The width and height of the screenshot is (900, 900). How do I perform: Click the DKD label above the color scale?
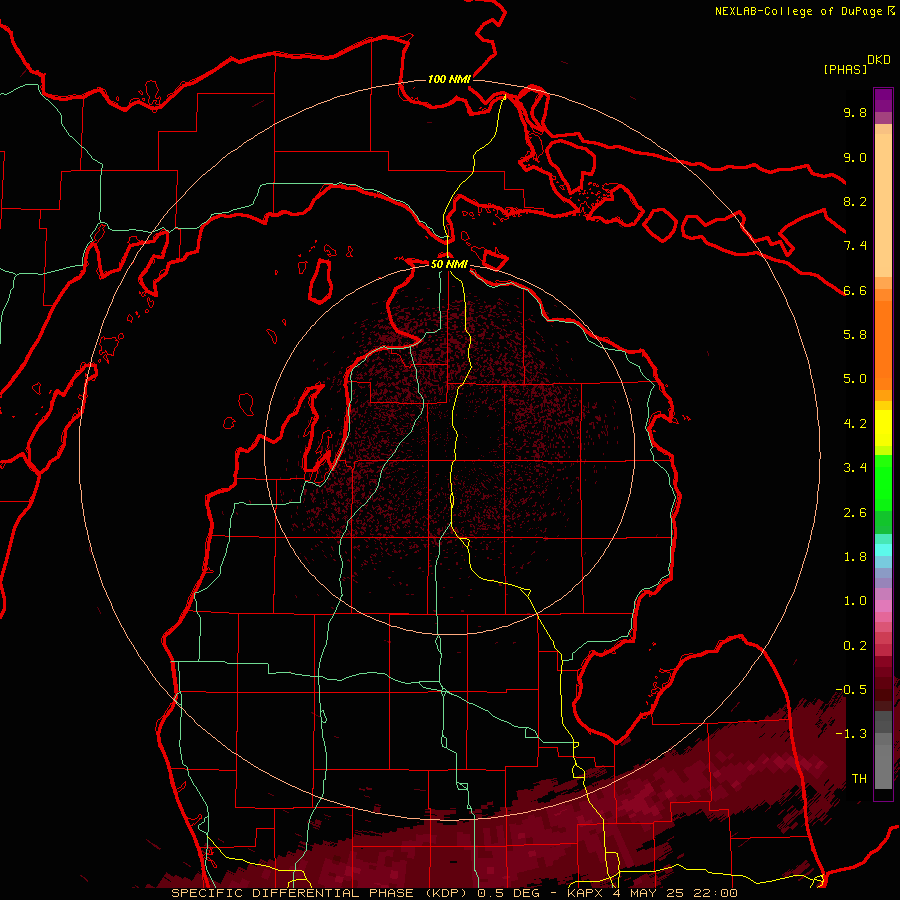point(879,60)
